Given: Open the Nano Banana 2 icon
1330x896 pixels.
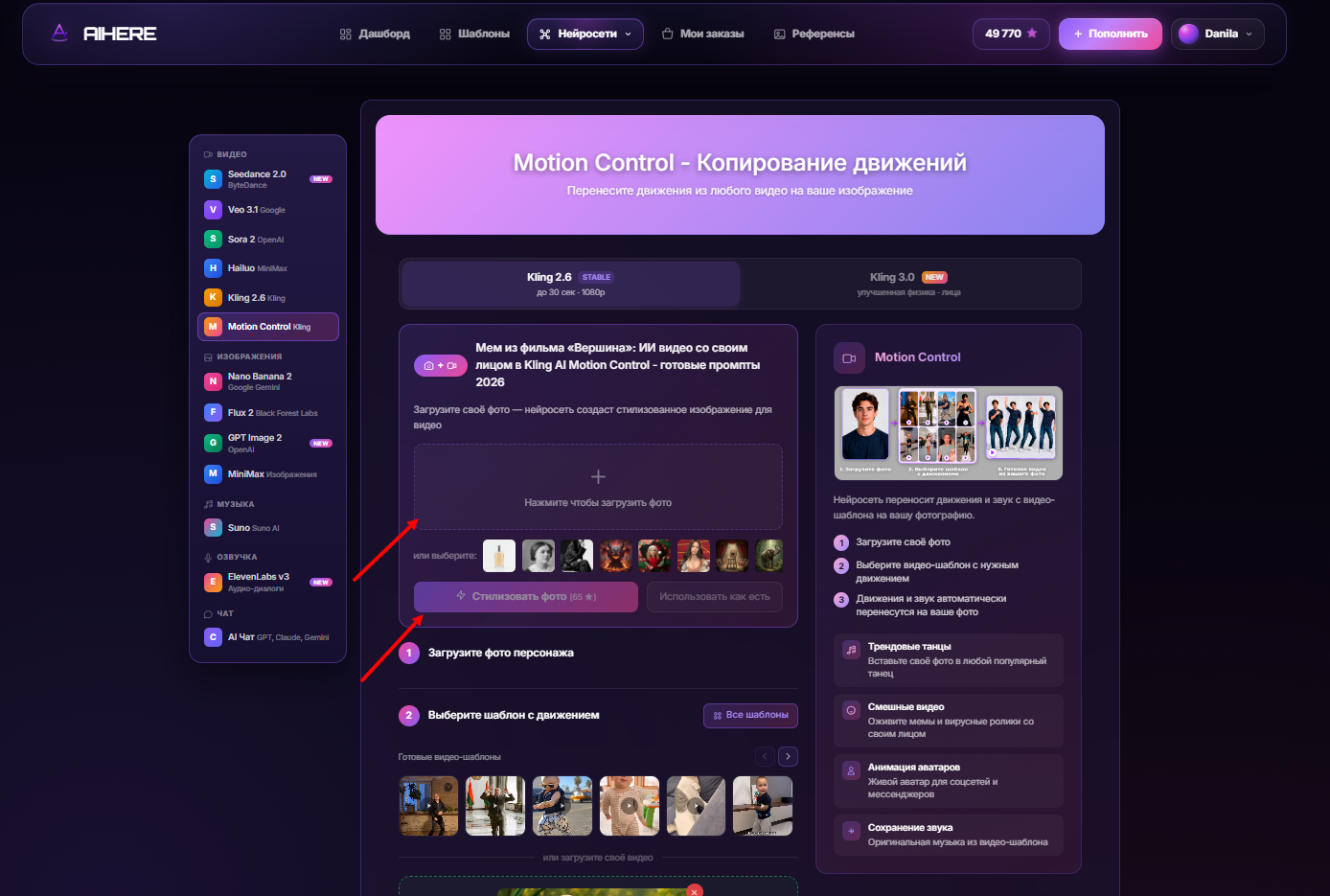Looking at the screenshot, I should (x=213, y=381).
